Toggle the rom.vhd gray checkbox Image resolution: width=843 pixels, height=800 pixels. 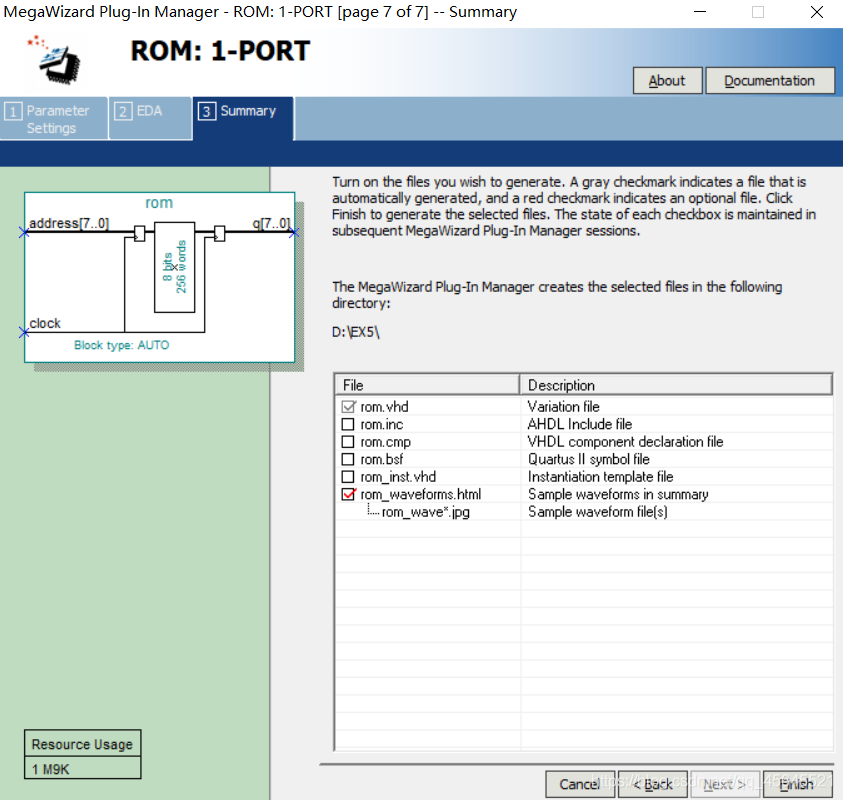348,407
